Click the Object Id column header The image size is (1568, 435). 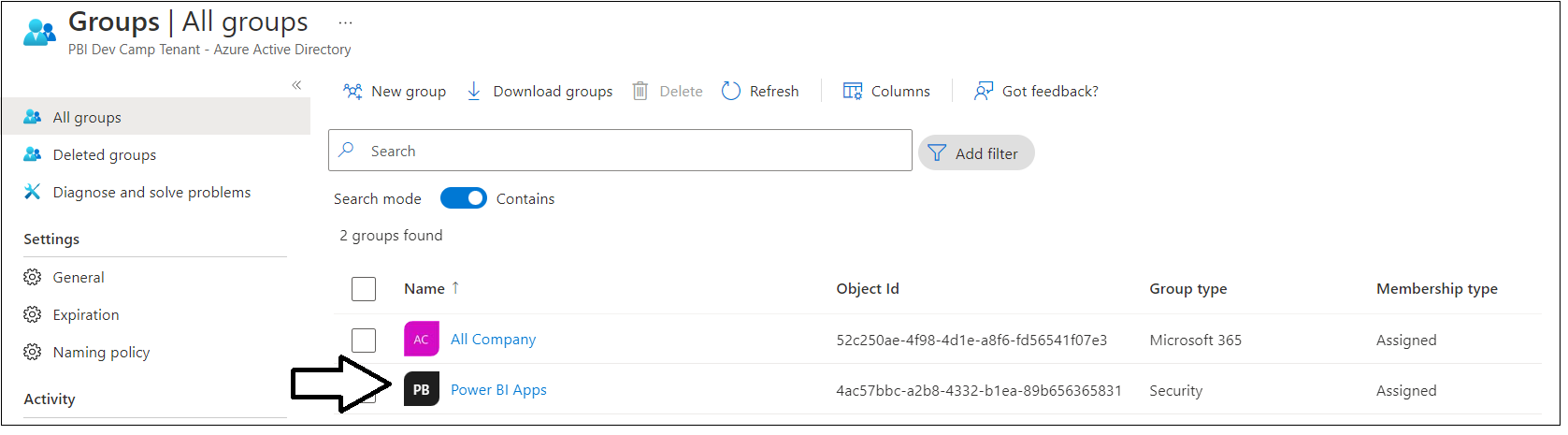868,289
